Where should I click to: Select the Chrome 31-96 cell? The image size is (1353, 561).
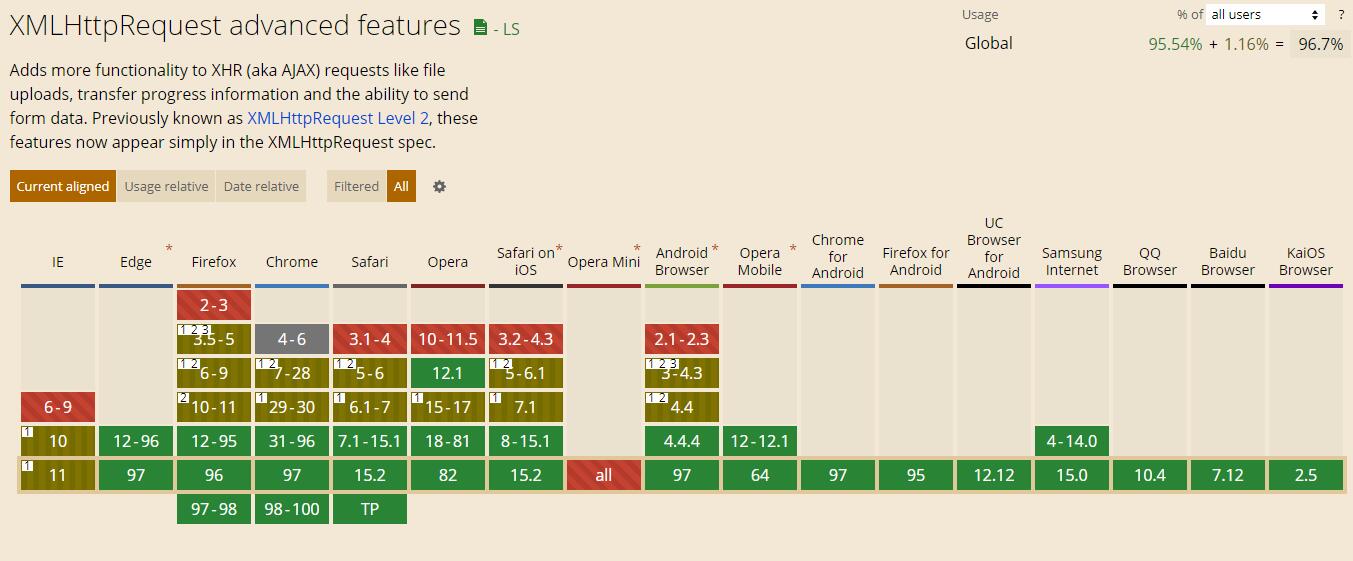(292, 441)
